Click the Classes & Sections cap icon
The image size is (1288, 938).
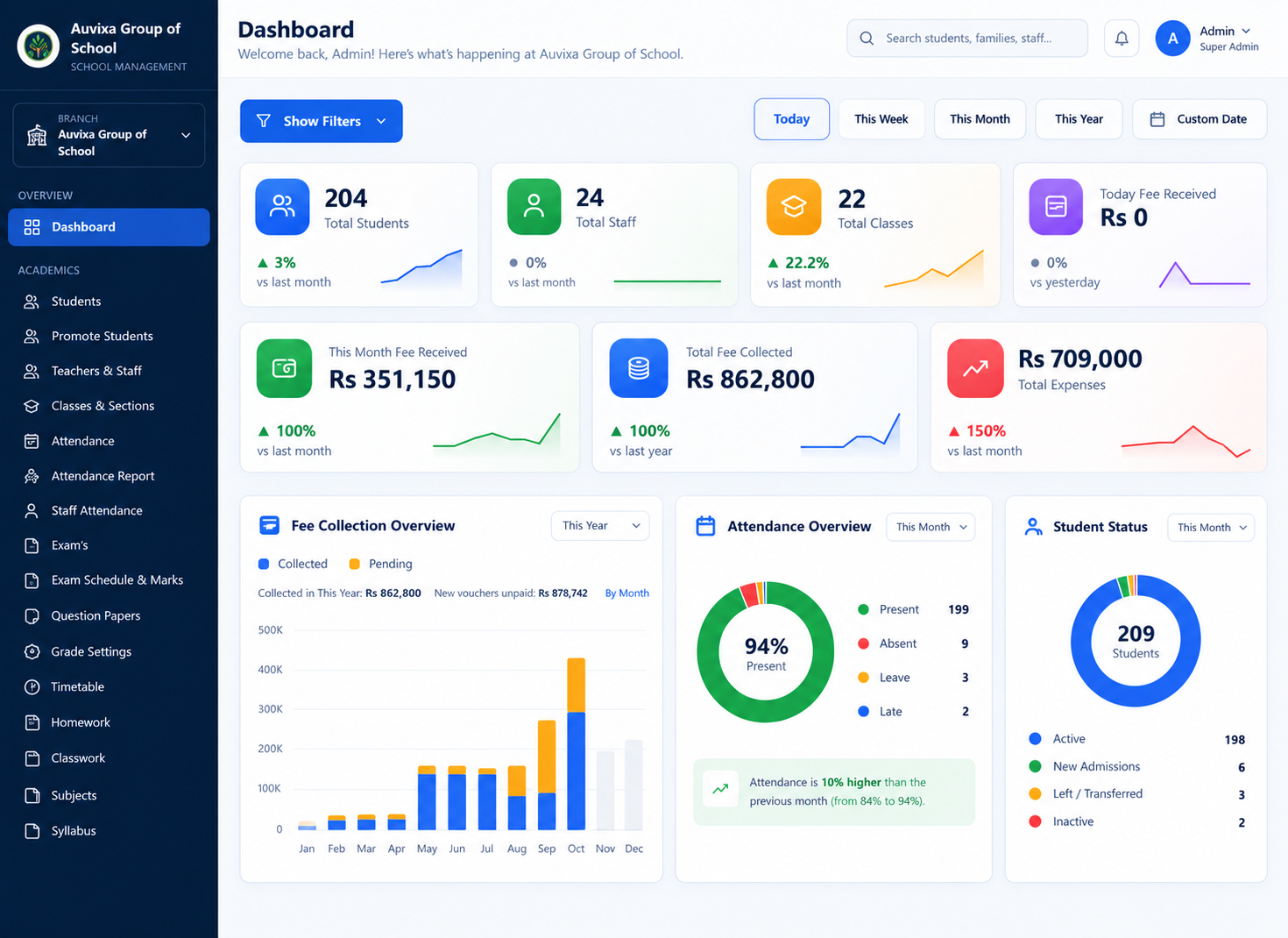(x=32, y=406)
